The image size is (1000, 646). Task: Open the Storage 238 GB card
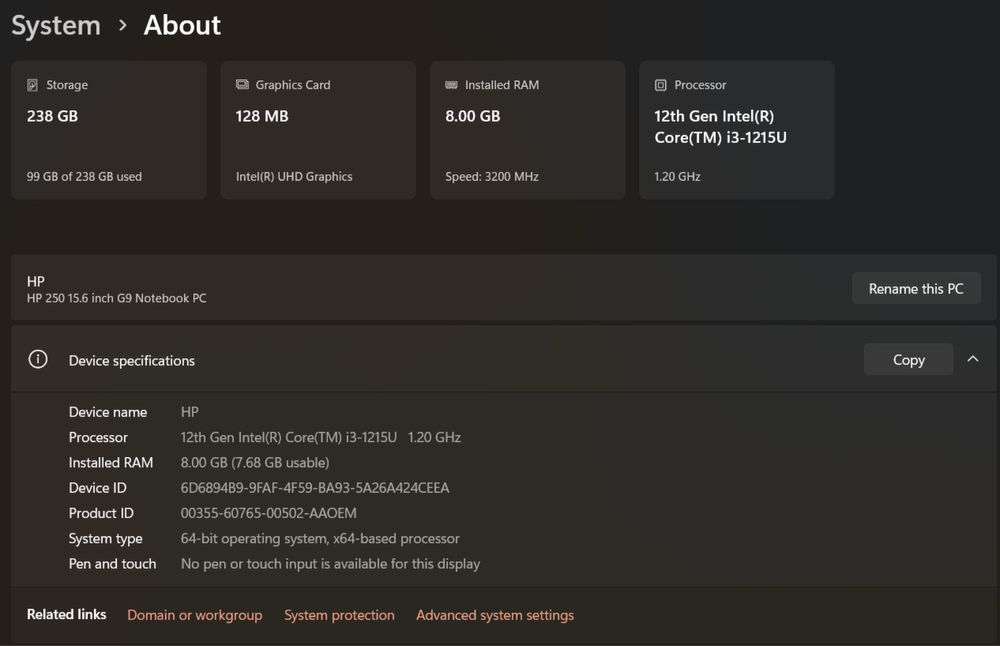click(109, 130)
